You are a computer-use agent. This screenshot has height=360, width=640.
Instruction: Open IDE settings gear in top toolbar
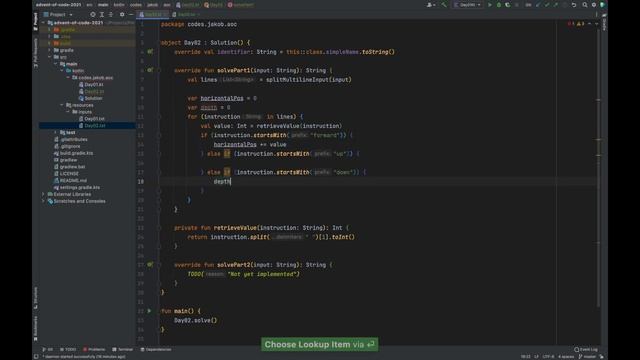[x=594, y=5]
